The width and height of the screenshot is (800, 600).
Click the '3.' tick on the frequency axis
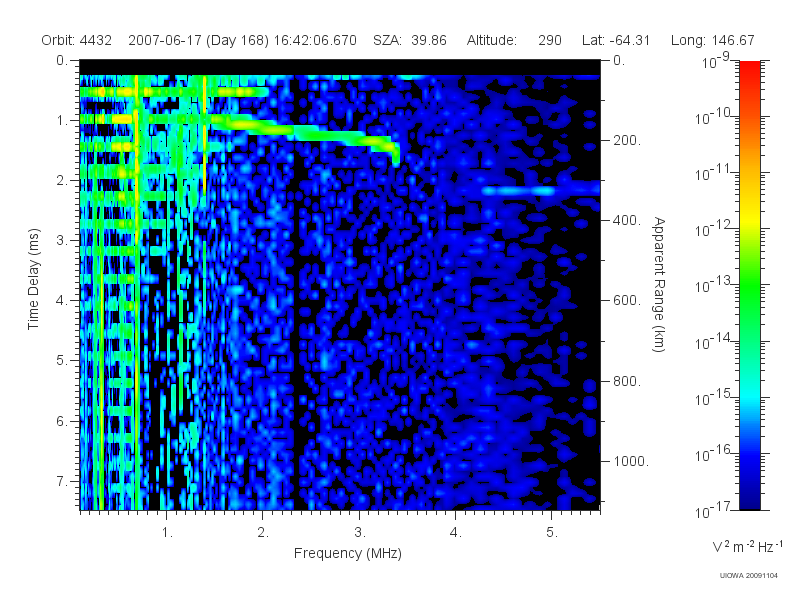tap(360, 533)
